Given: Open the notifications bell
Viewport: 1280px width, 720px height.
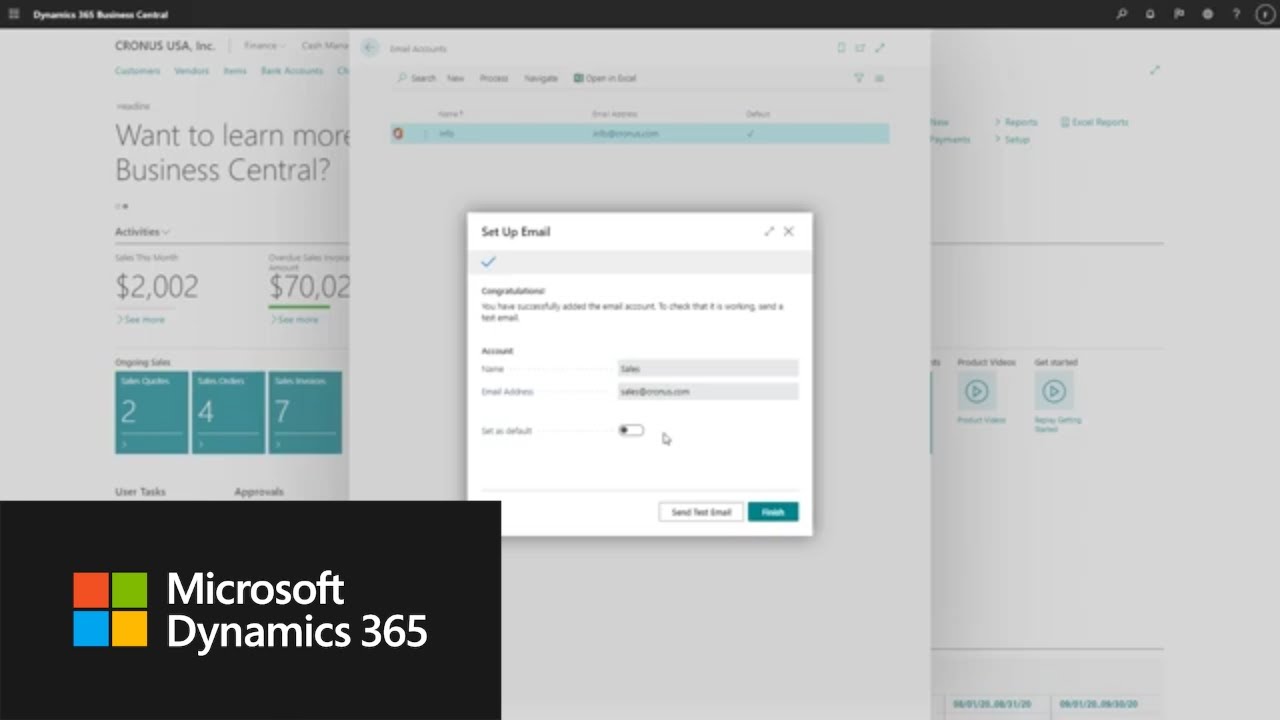Looking at the screenshot, I should click(x=1150, y=14).
